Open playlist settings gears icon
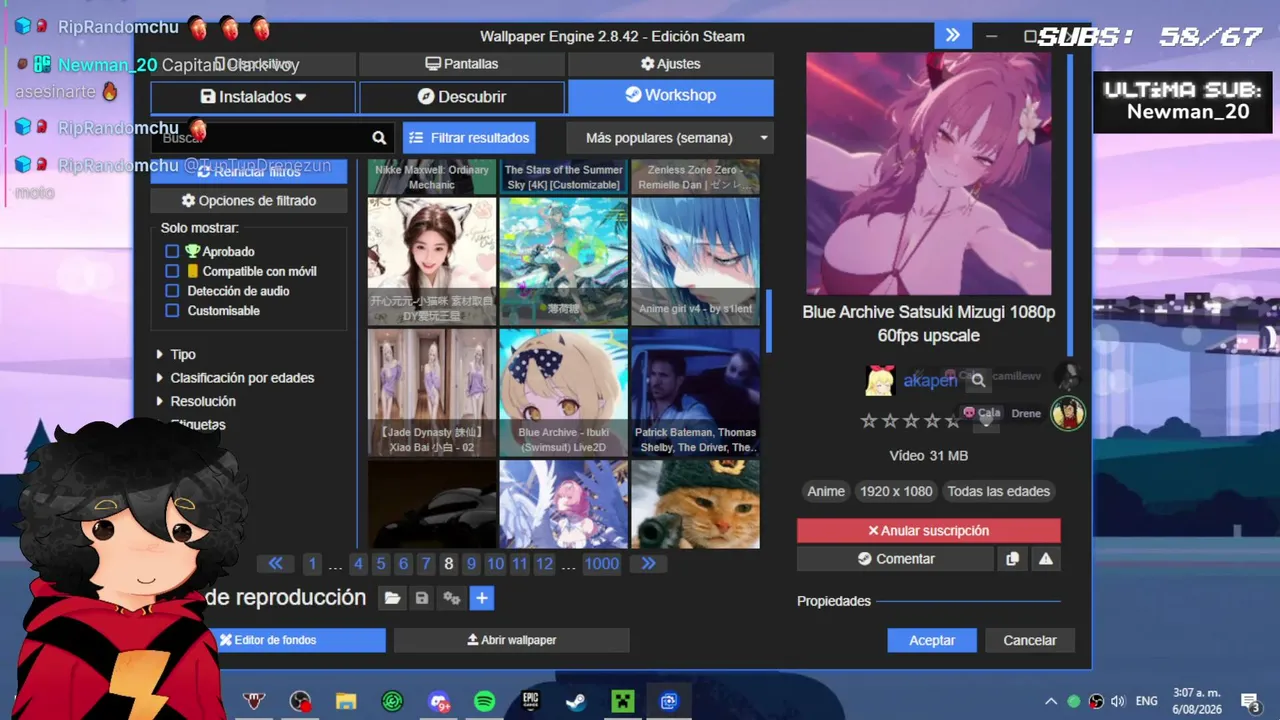1280x720 pixels. [x=452, y=598]
